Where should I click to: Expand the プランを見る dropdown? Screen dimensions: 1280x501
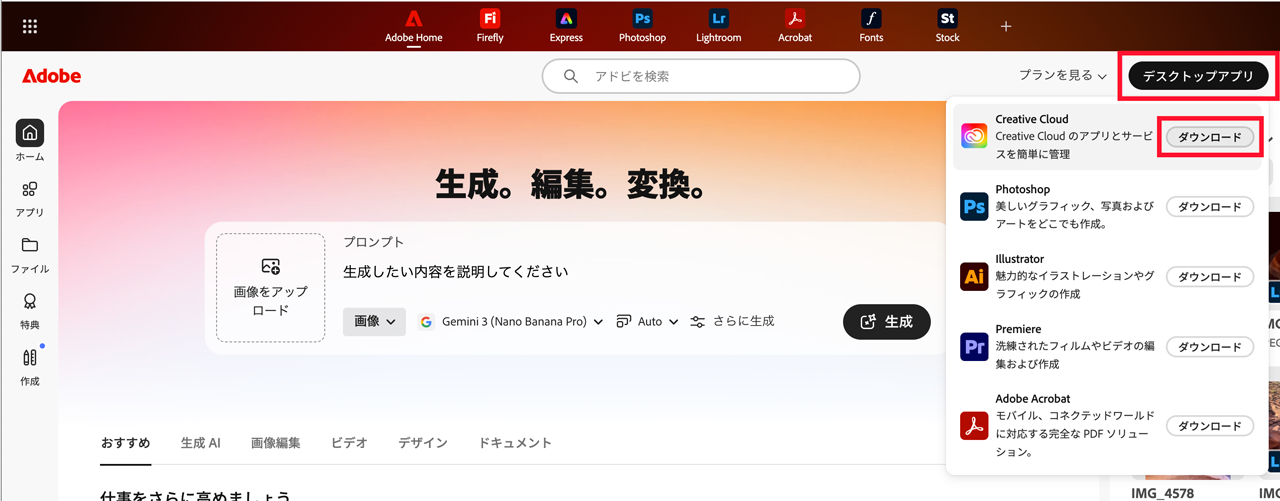[x=1063, y=76]
